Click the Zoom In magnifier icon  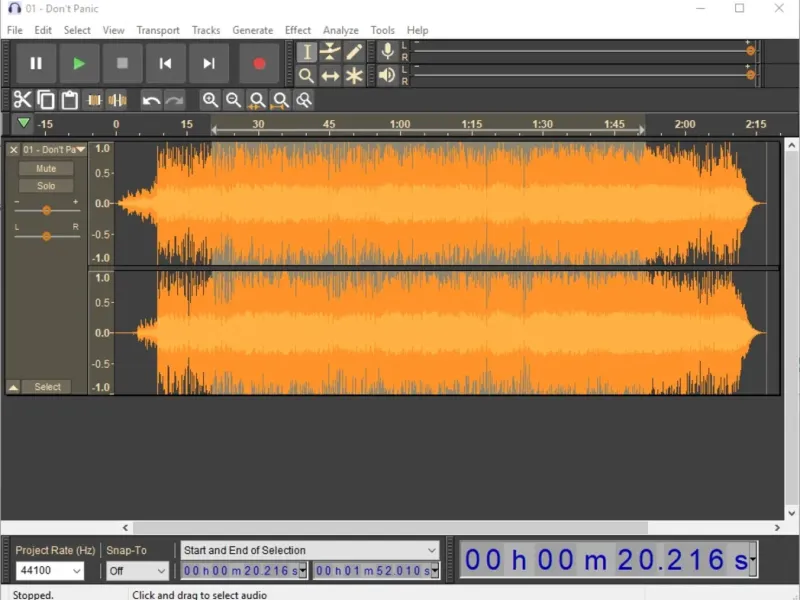pyautogui.click(x=210, y=100)
